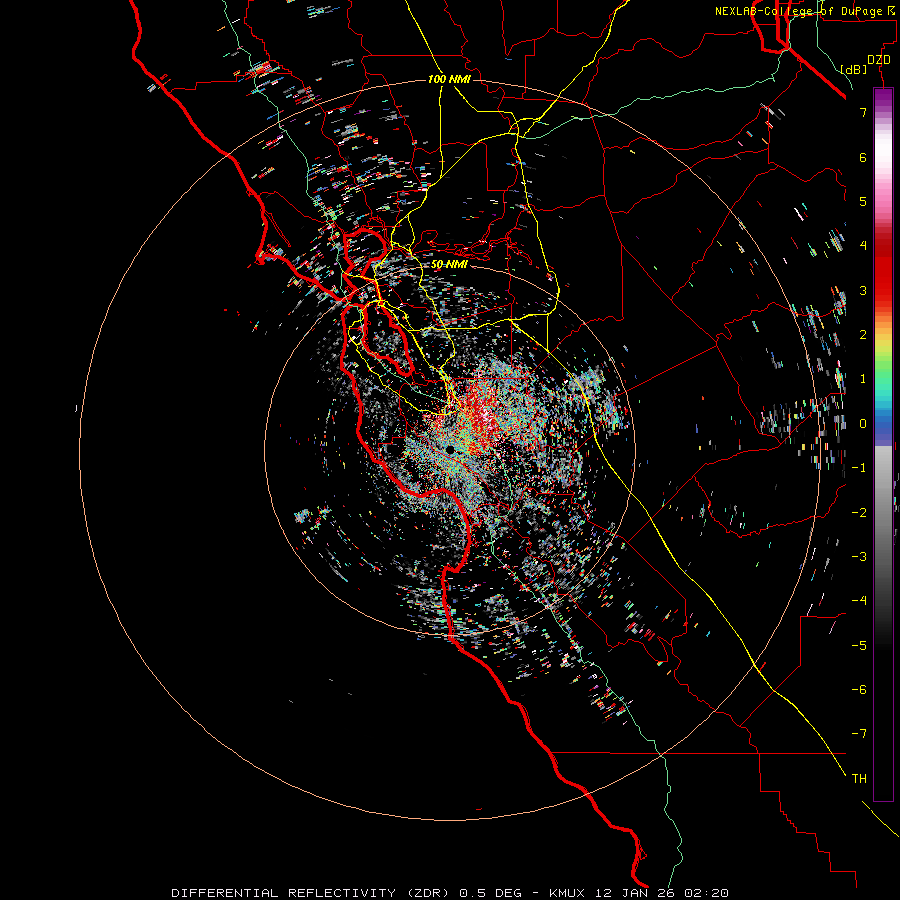
Task: Click the red 3 dB band of color bar
Action: click(883, 290)
